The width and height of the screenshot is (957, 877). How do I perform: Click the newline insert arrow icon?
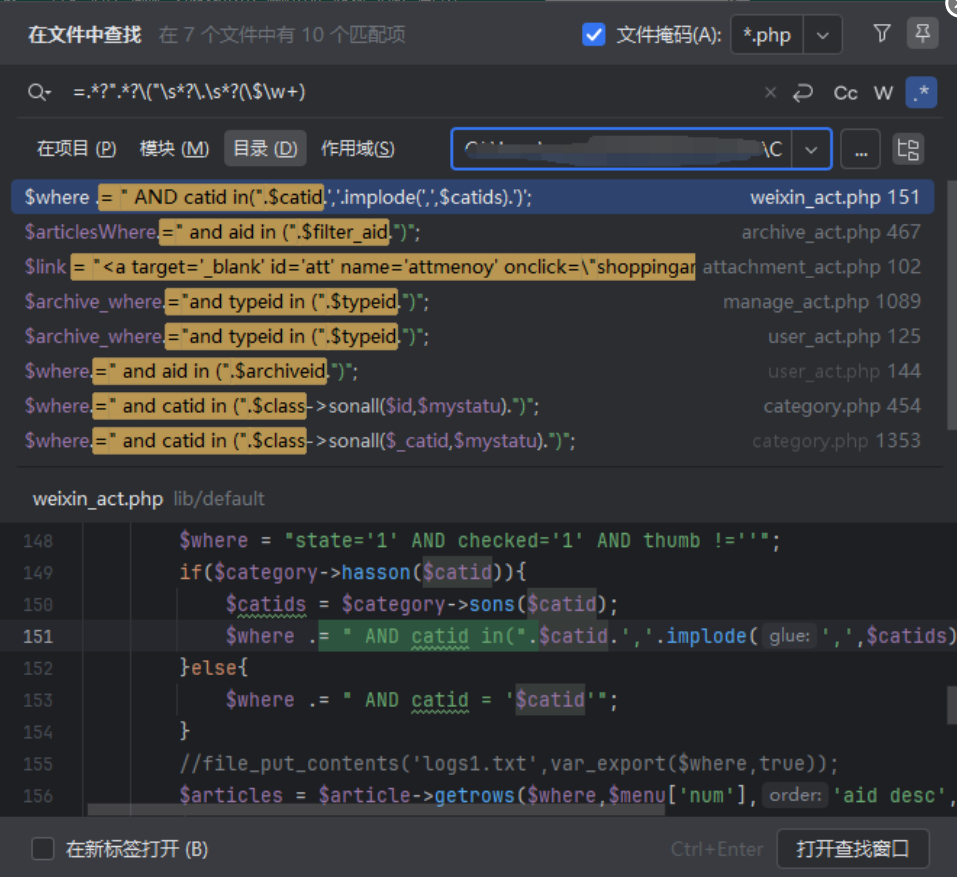(x=803, y=93)
